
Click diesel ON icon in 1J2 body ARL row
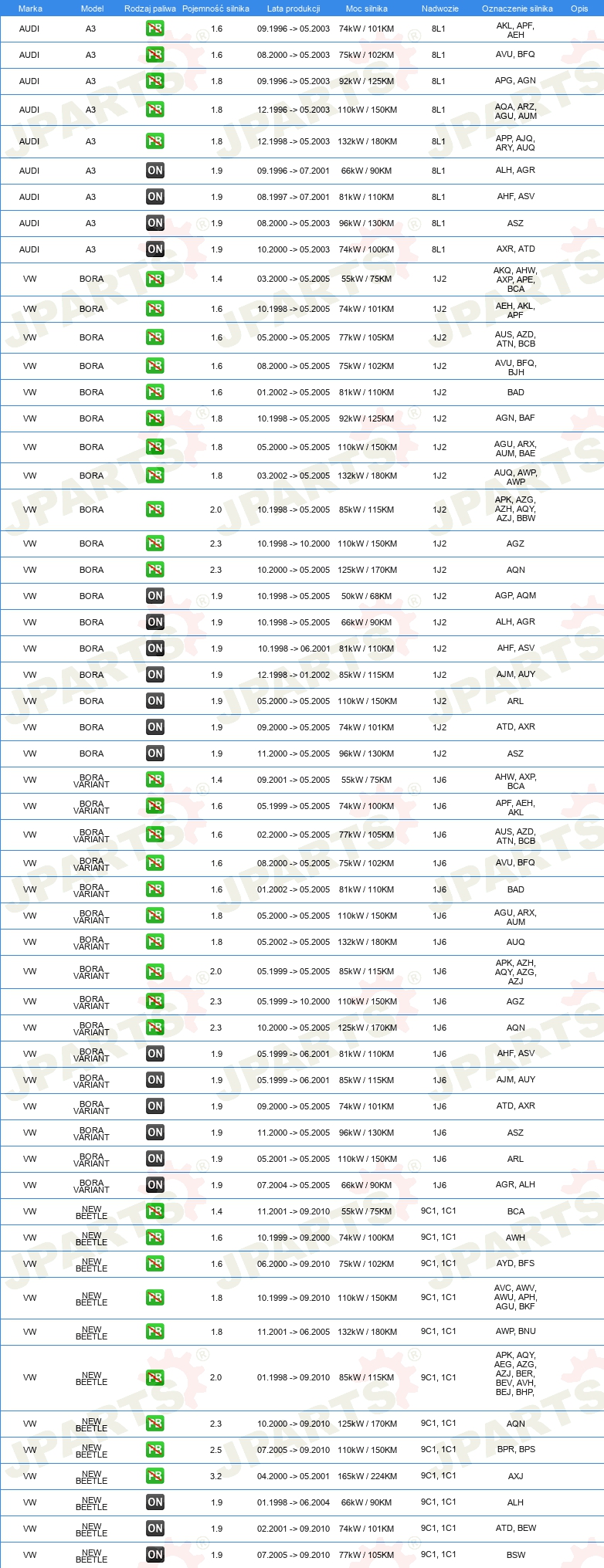point(154,701)
